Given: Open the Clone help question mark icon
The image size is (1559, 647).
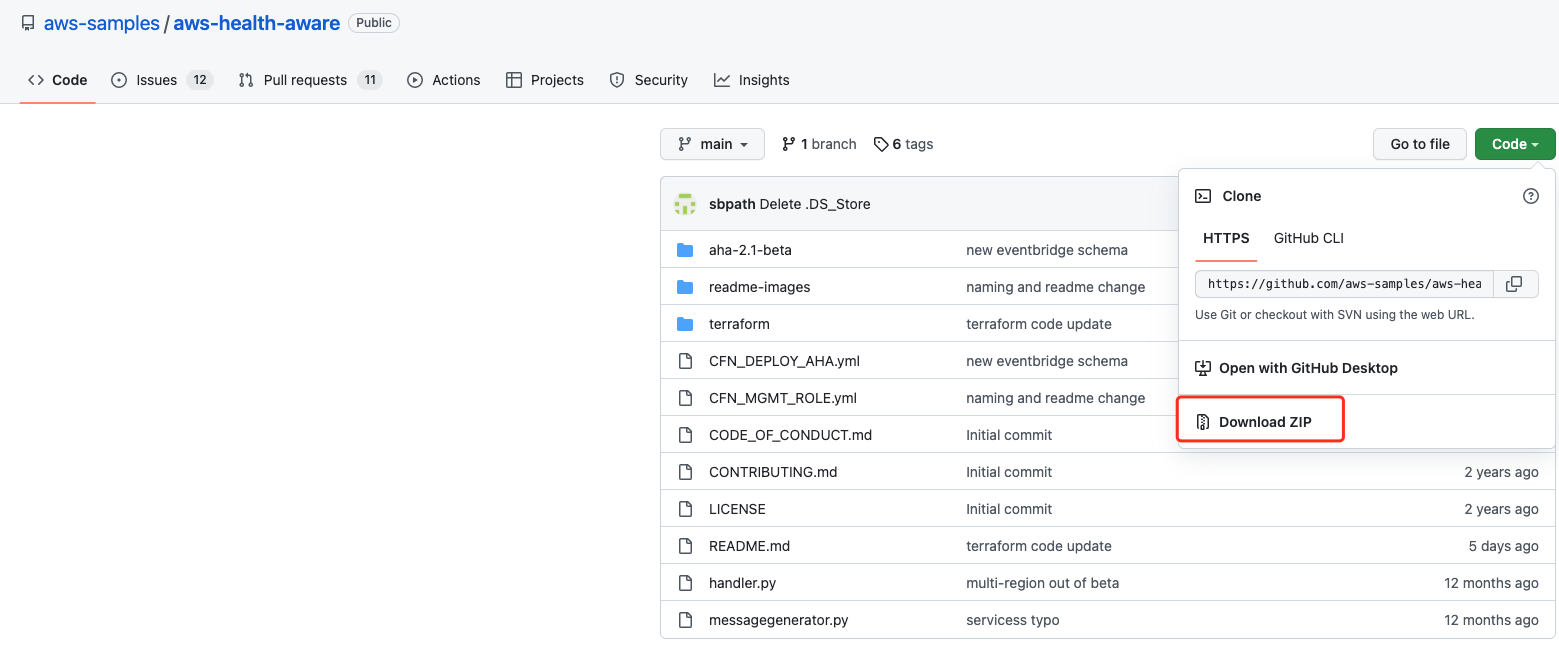Looking at the screenshot, I should tap(1530, 196).
